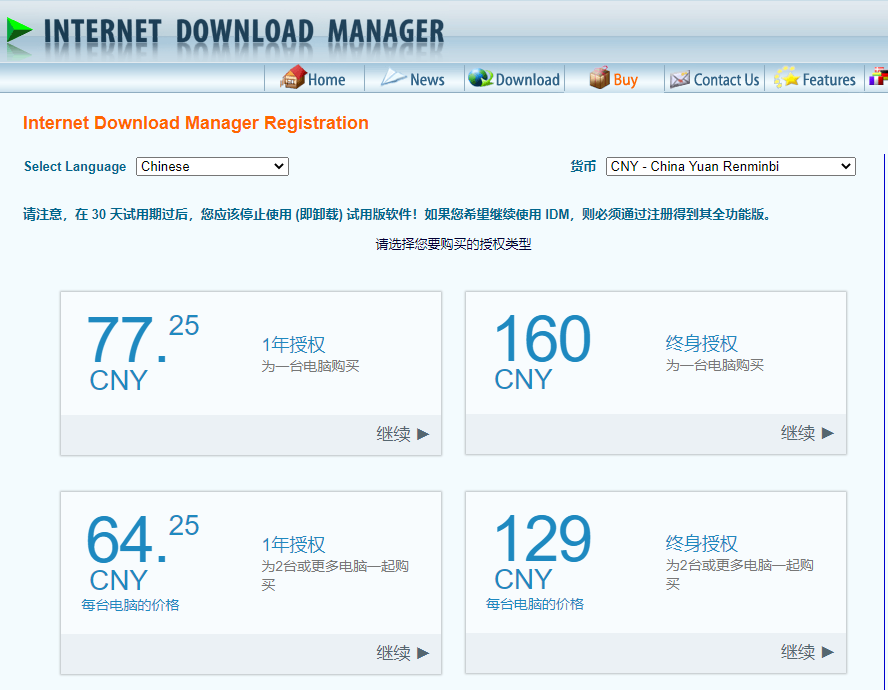Image resolution: width=888 pixels, height=690 pixels.
Task: Select the 77.25 CNY price figure
Action: point(141,351)
